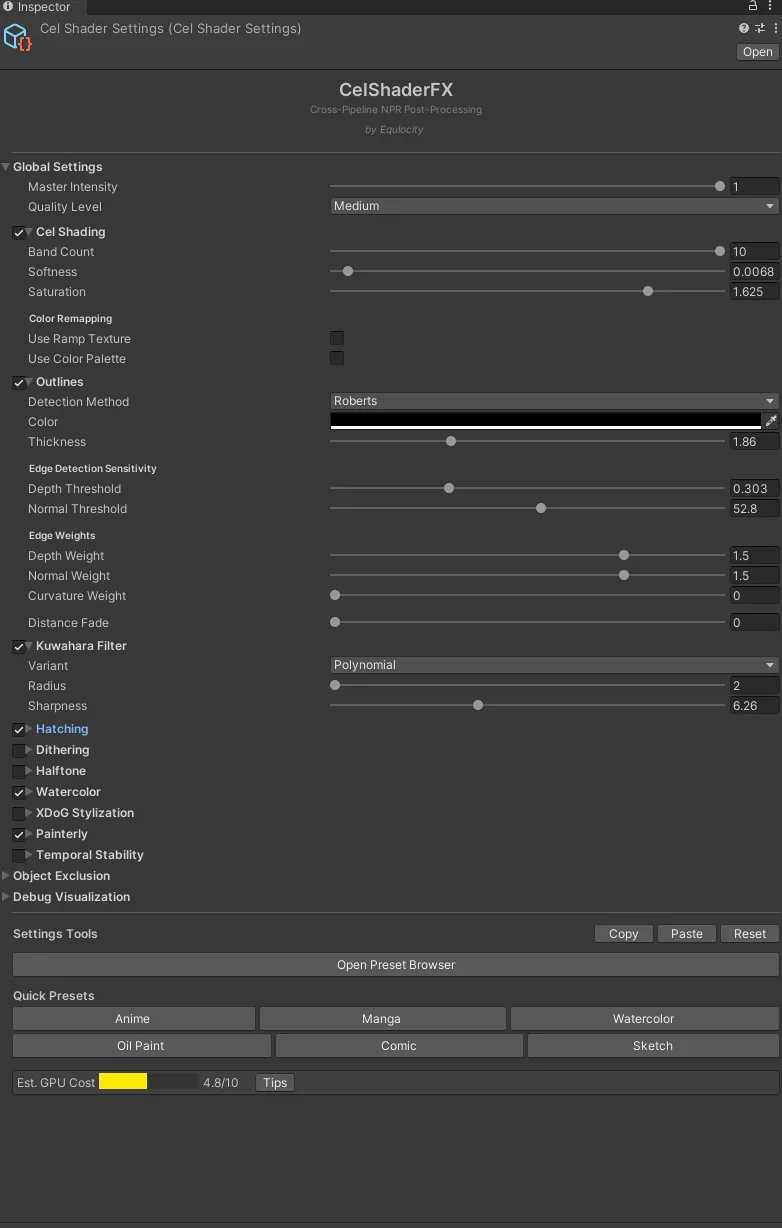Screen dimensions: 782x1228
Task: Expand the Object Exclusion section
Action: tap(6, 876)
